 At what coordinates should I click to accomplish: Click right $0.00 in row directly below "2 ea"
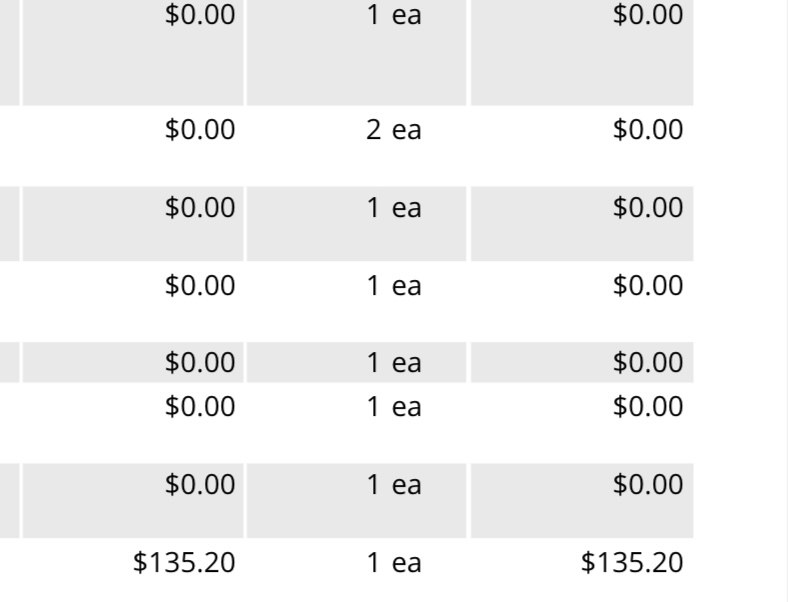(x=647, y=208)
